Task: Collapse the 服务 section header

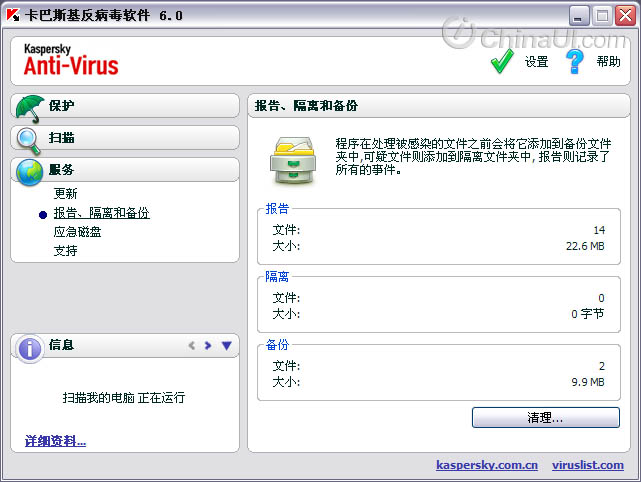Action: pyautogui.click(x=125, y=170)
